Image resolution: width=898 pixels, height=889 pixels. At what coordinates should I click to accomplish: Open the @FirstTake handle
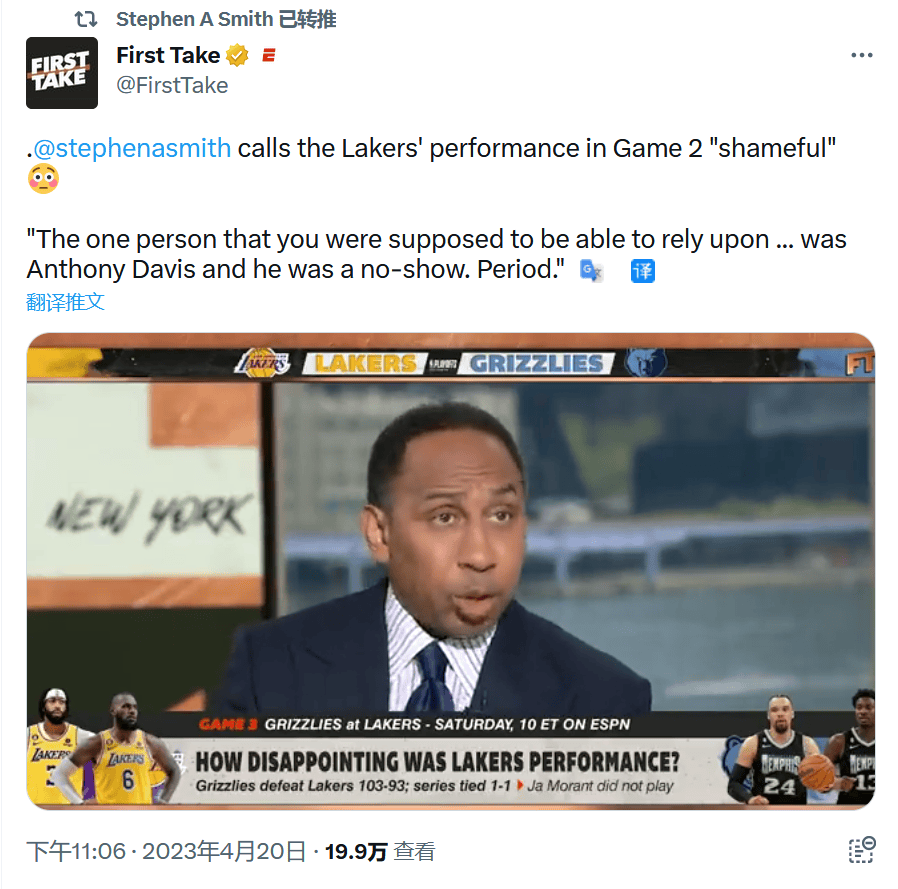(x=172, y=85)
